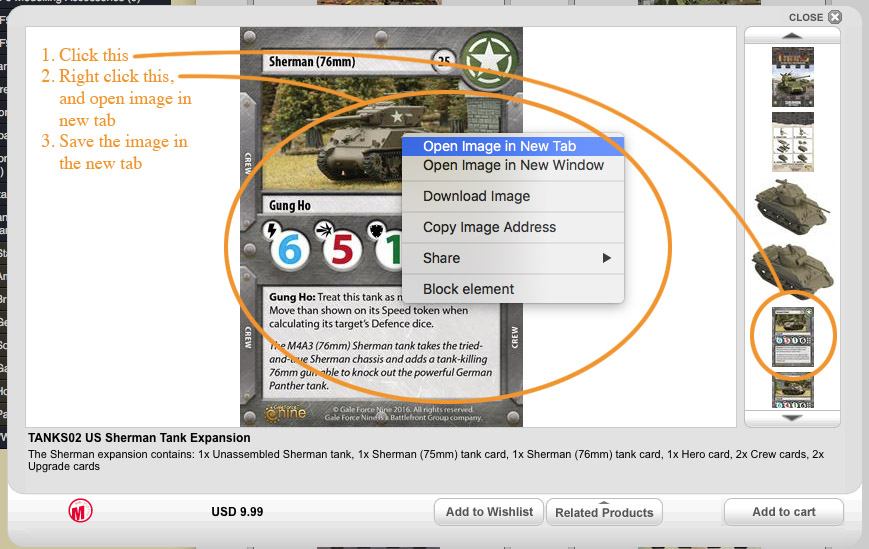The width and height of the screenshot is (869, 549).
Task: Click the card's 25 point cost badge
Action: 444,60
